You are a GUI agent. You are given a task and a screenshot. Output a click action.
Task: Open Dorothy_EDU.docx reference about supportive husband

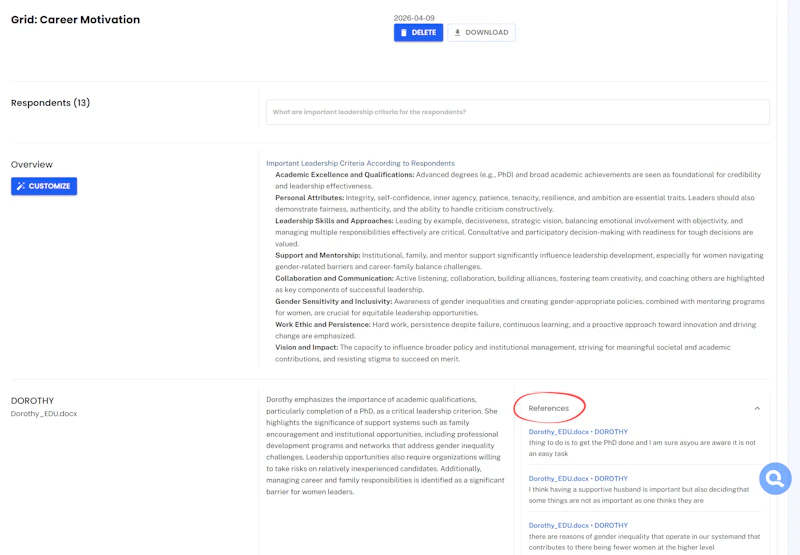(x=578, y=478)
